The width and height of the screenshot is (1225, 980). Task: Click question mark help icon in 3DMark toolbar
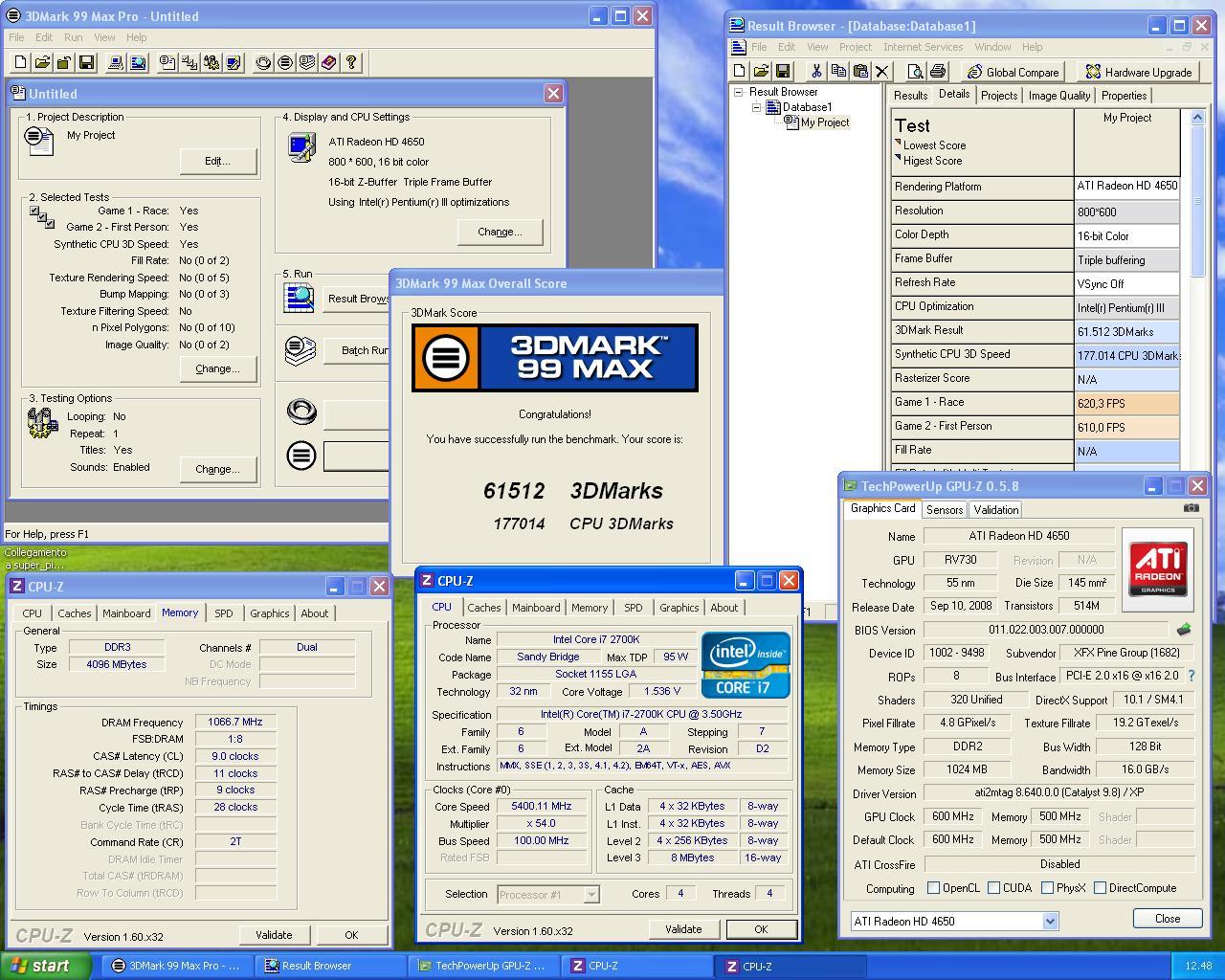click(x=351, y=62)
